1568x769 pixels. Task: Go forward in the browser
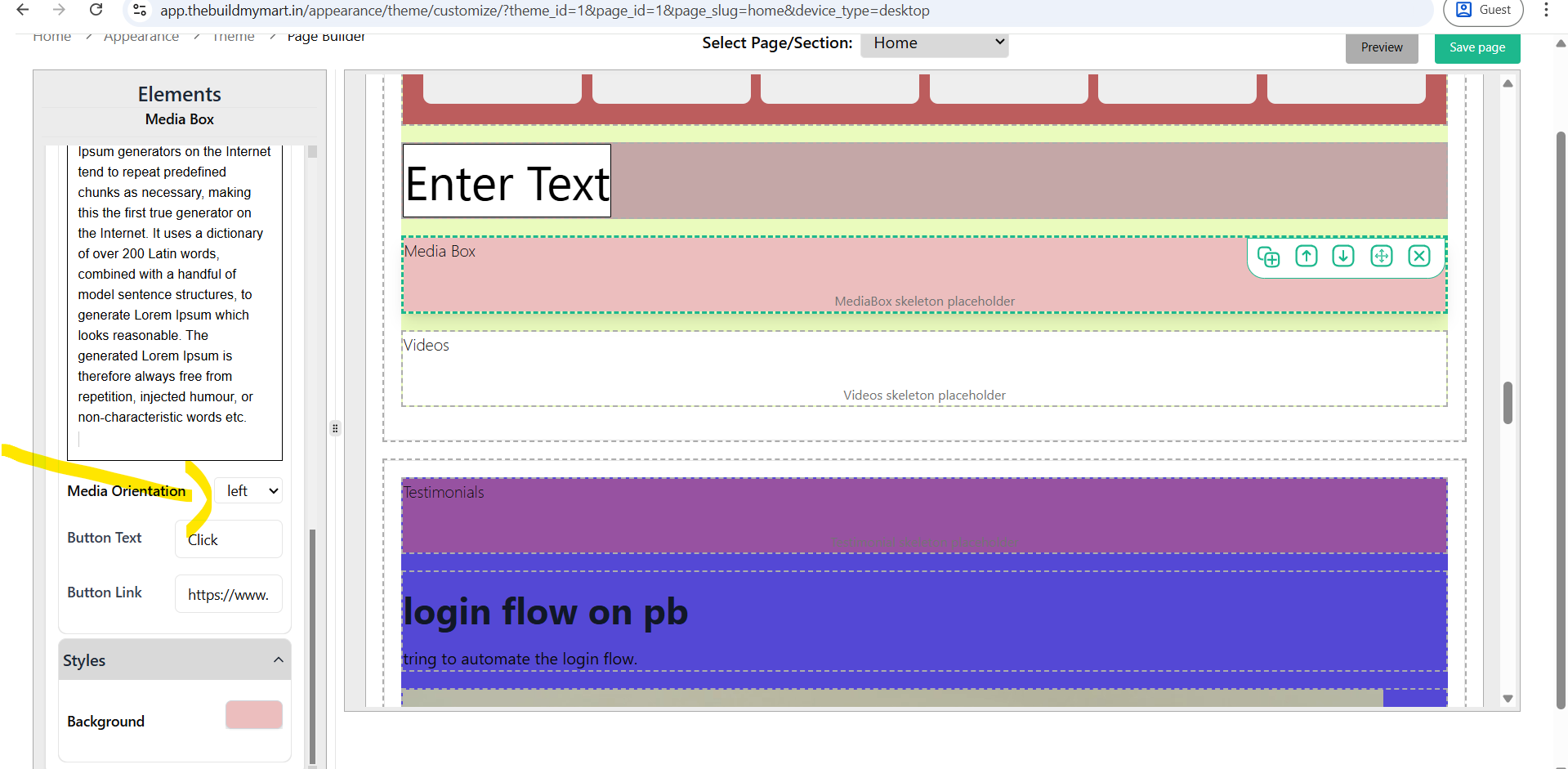point(59,10)
